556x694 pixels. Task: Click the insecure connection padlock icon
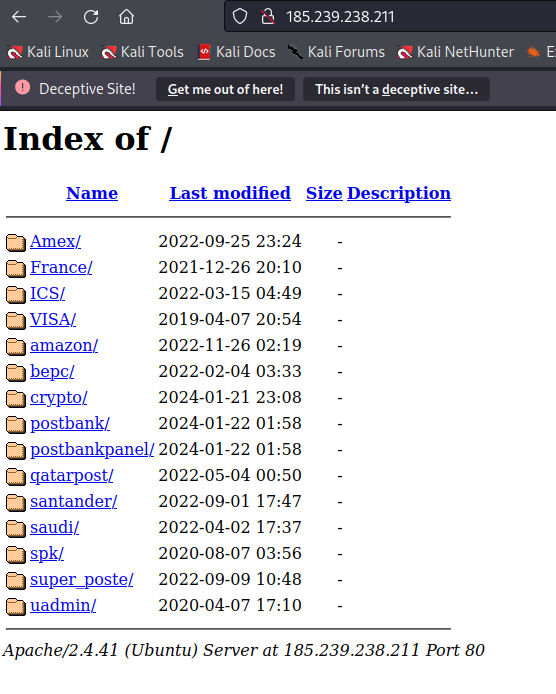point(268,17)
